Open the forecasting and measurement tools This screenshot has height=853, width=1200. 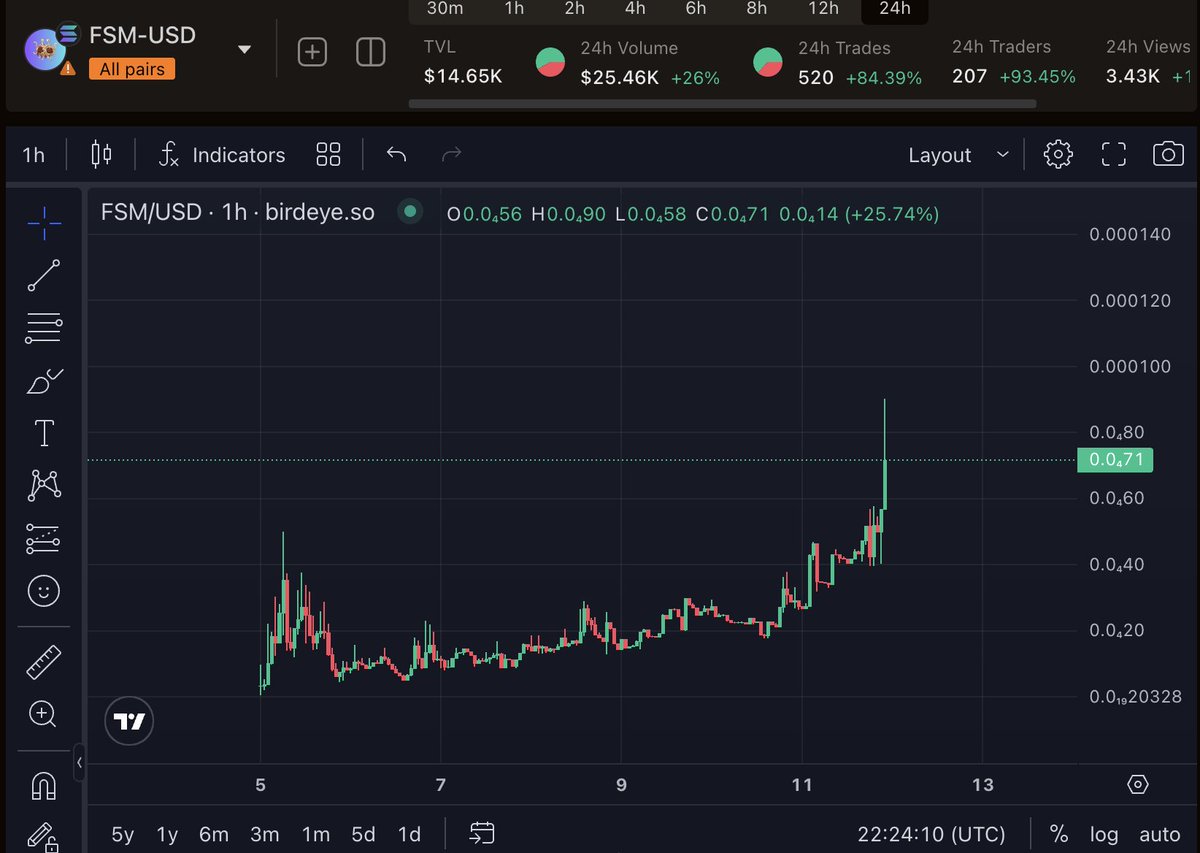pos(44,539)
